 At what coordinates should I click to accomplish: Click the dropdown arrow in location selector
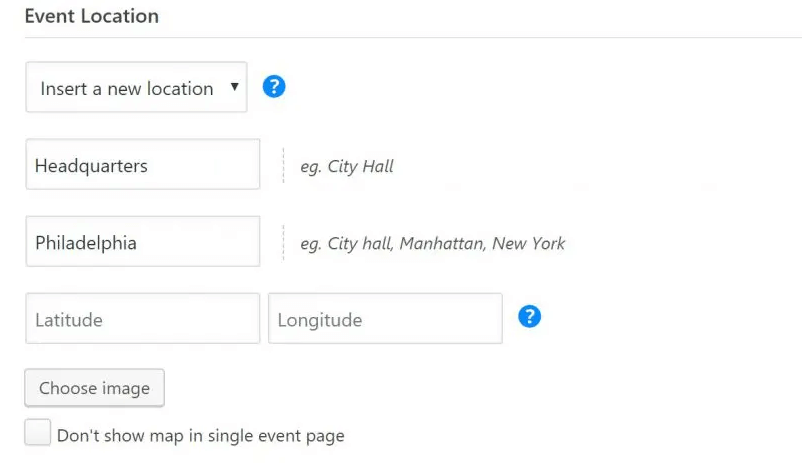234,86
